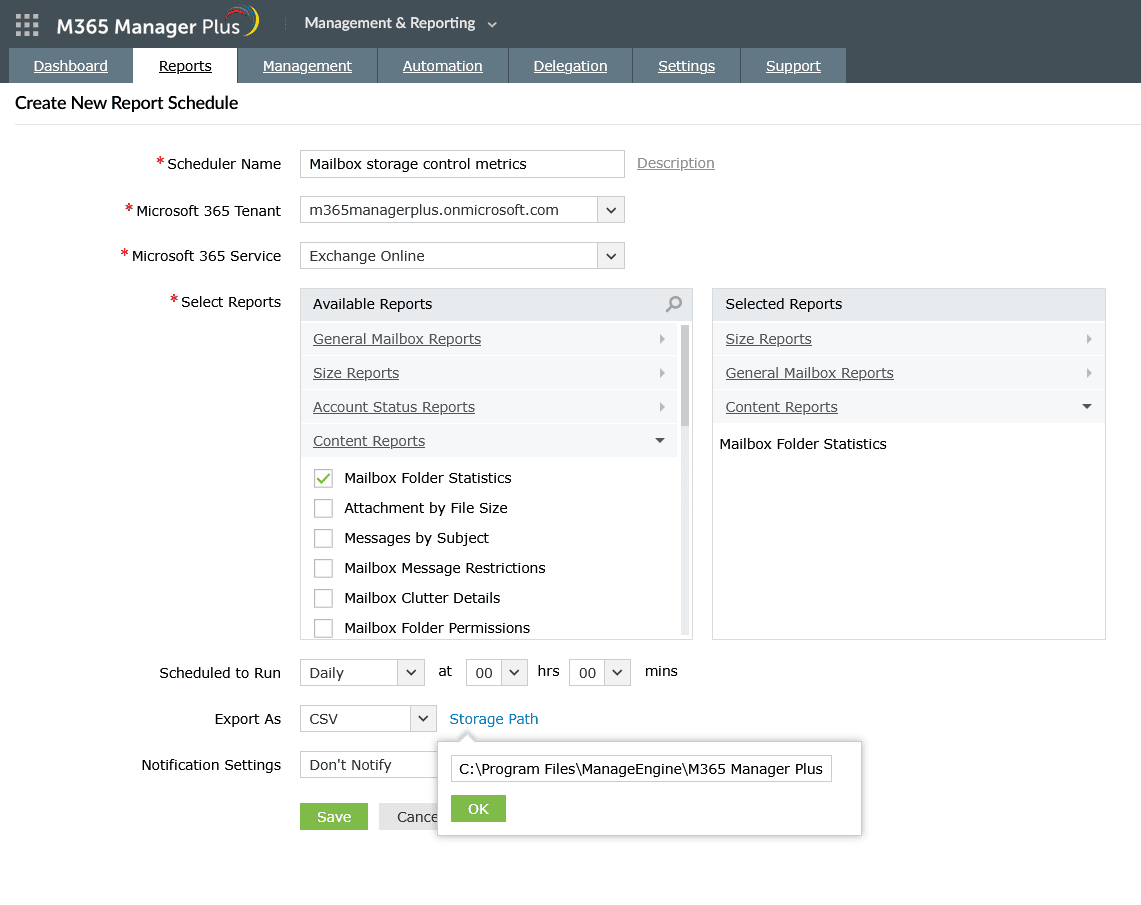1141x905 pixels.
Task: Enable the Messages by Subject checkbox
Action: [323, 538]
